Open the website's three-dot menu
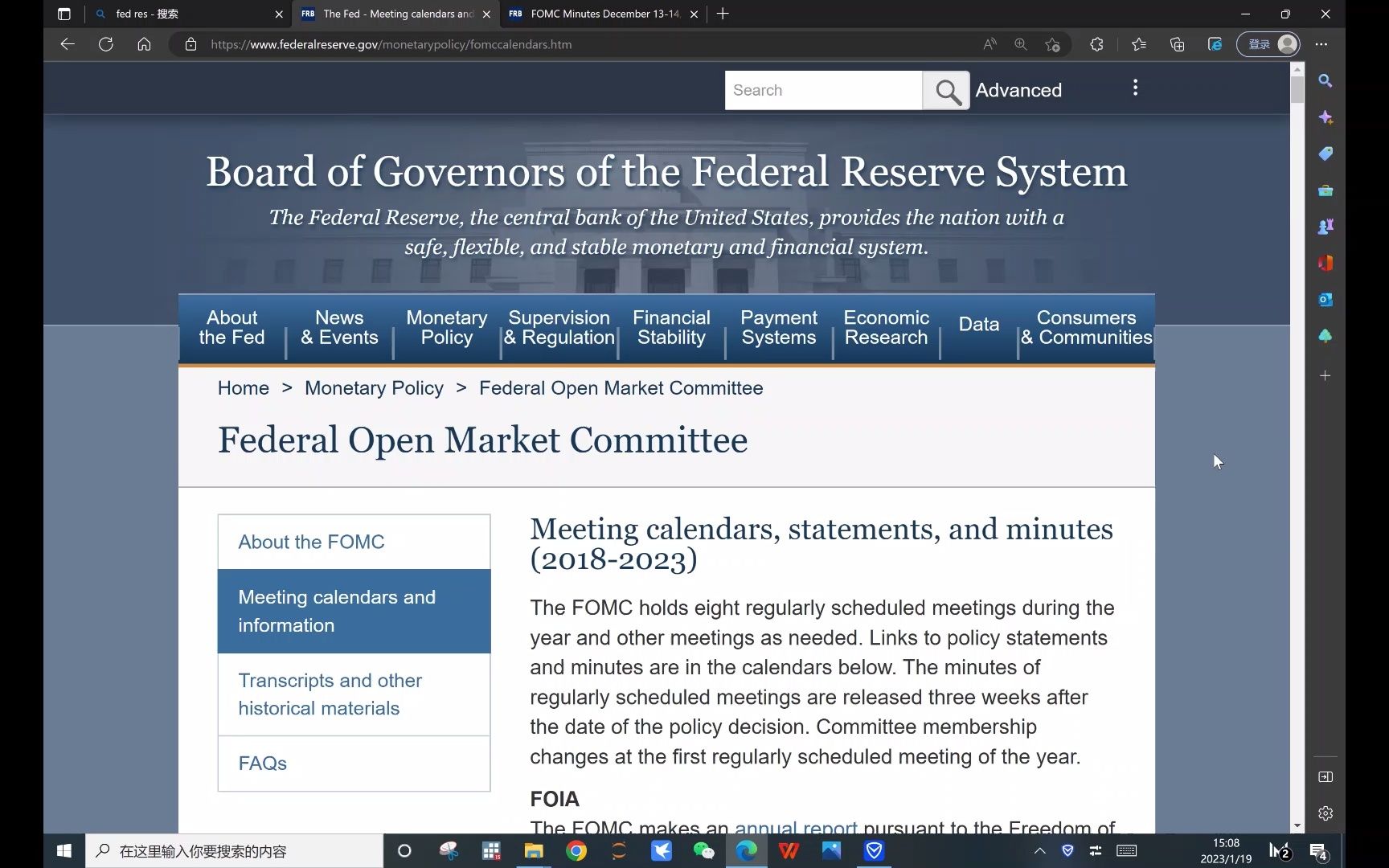This screenshot has height=868, width=1389. [1135, 88]
